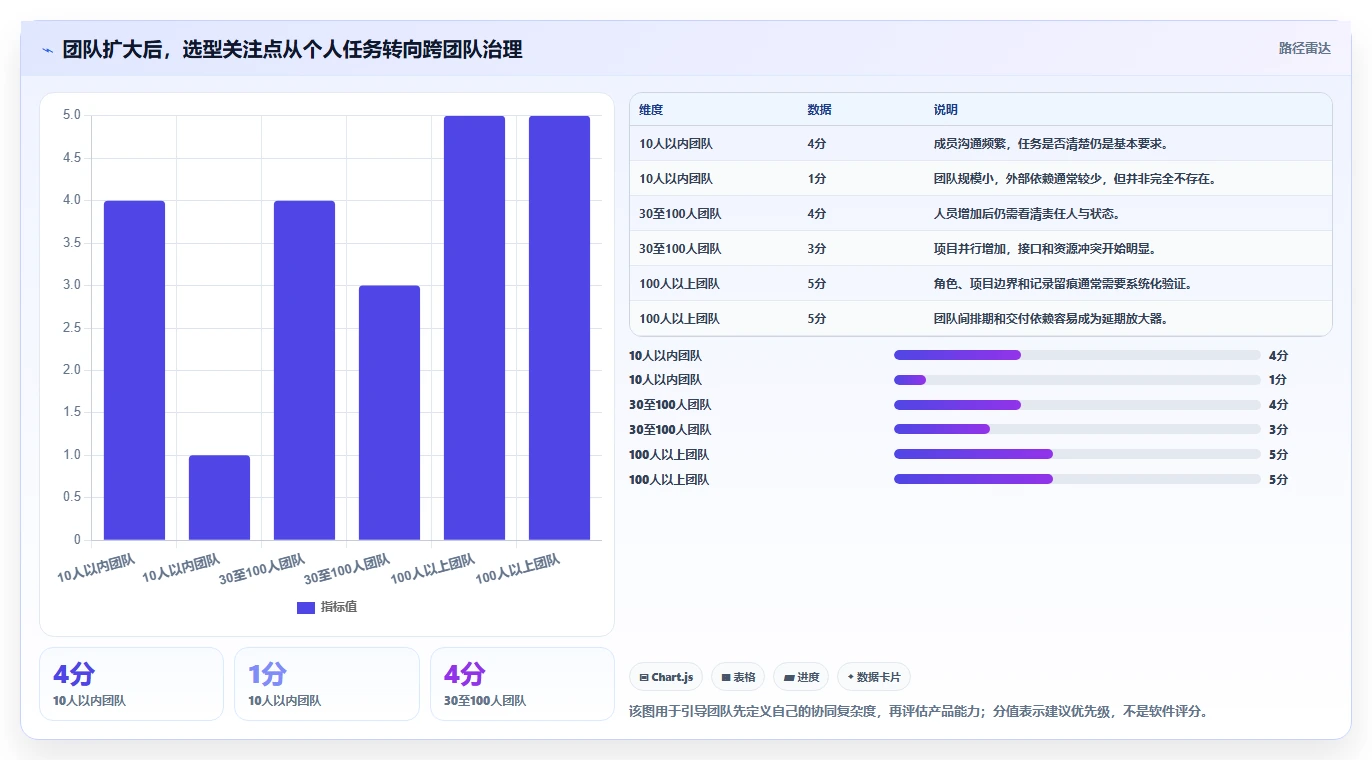Click the 5.0 tick on the chart's y-axis

(72, 115)
